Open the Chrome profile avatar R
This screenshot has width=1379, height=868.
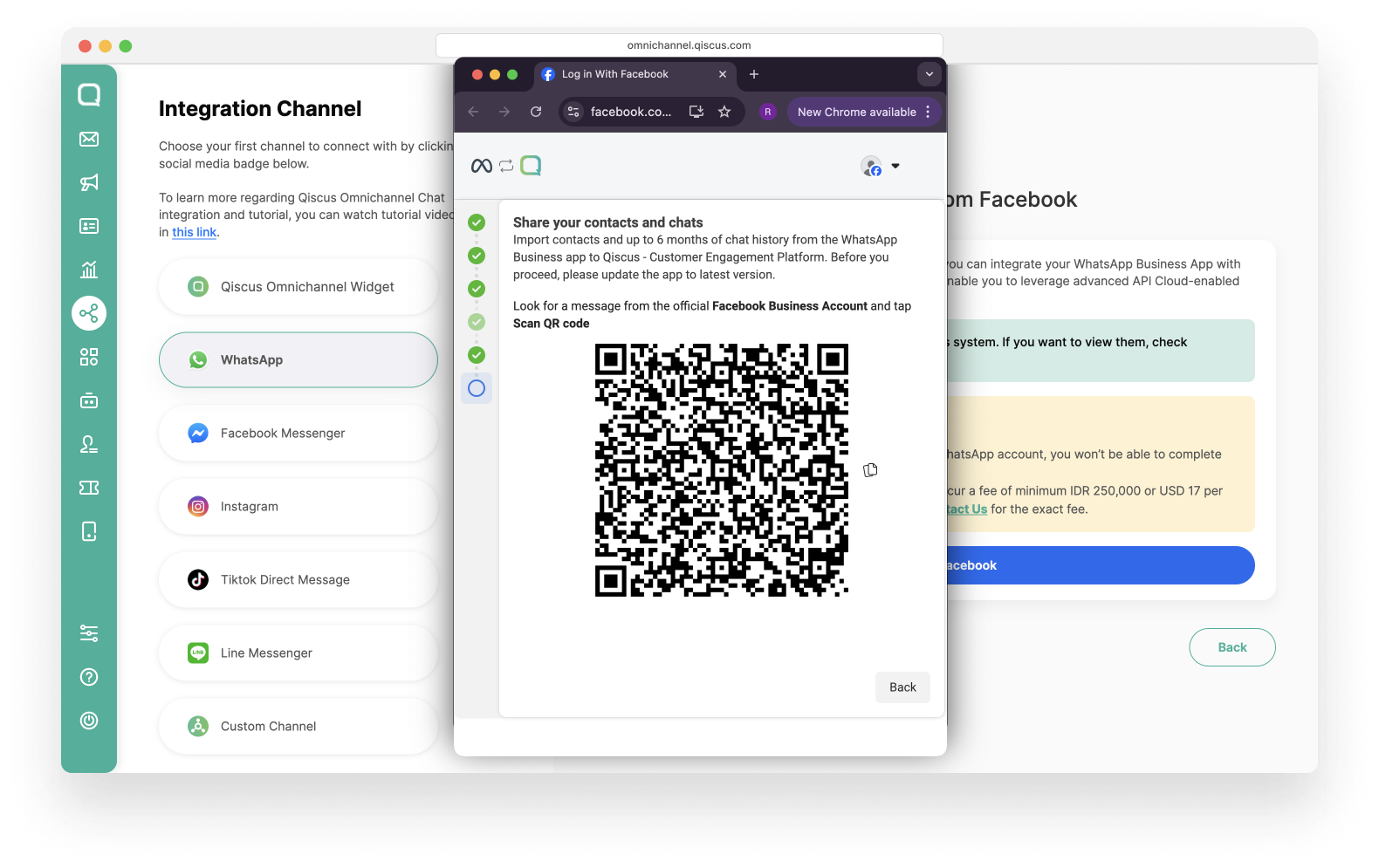(x=768, y=112)
